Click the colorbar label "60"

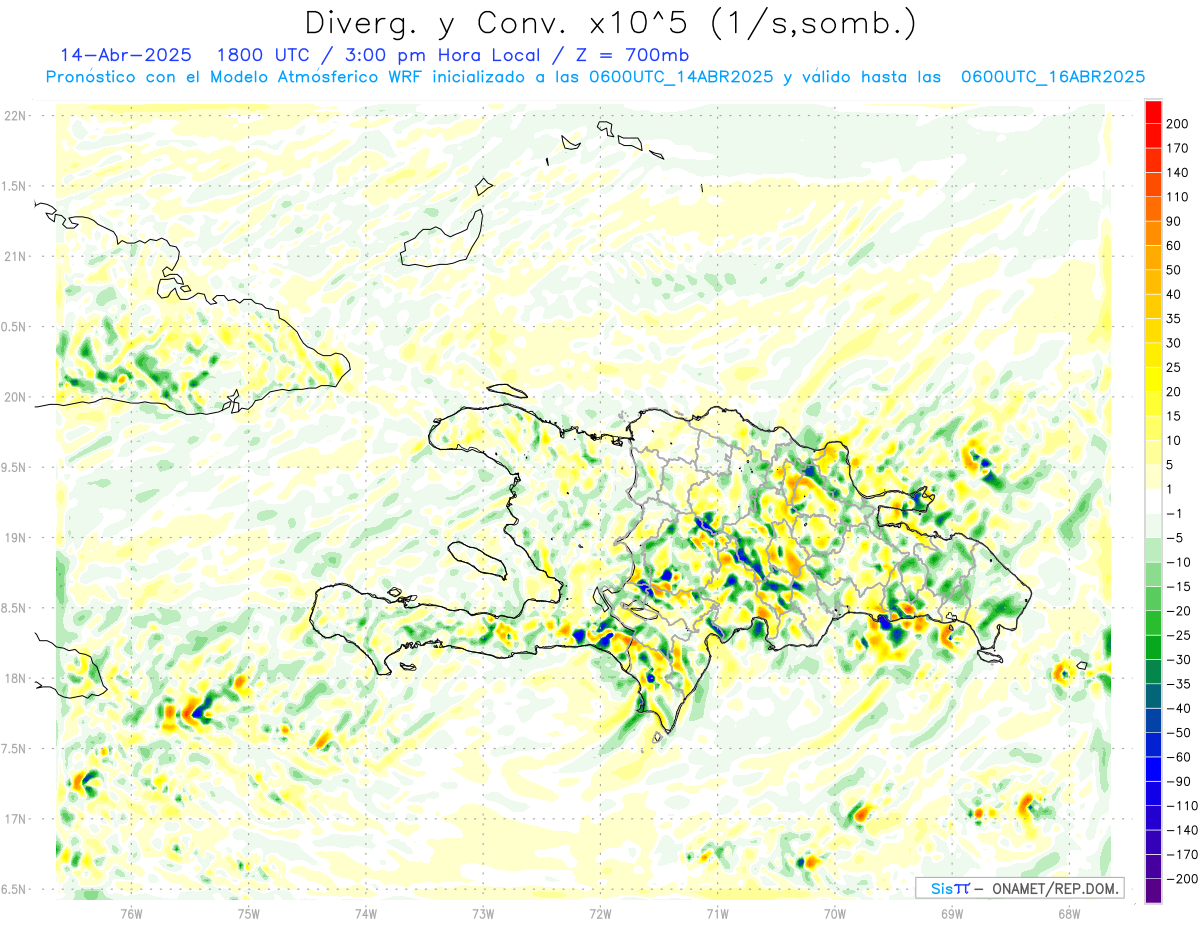pyautogui.click(x=1176, y=246)
